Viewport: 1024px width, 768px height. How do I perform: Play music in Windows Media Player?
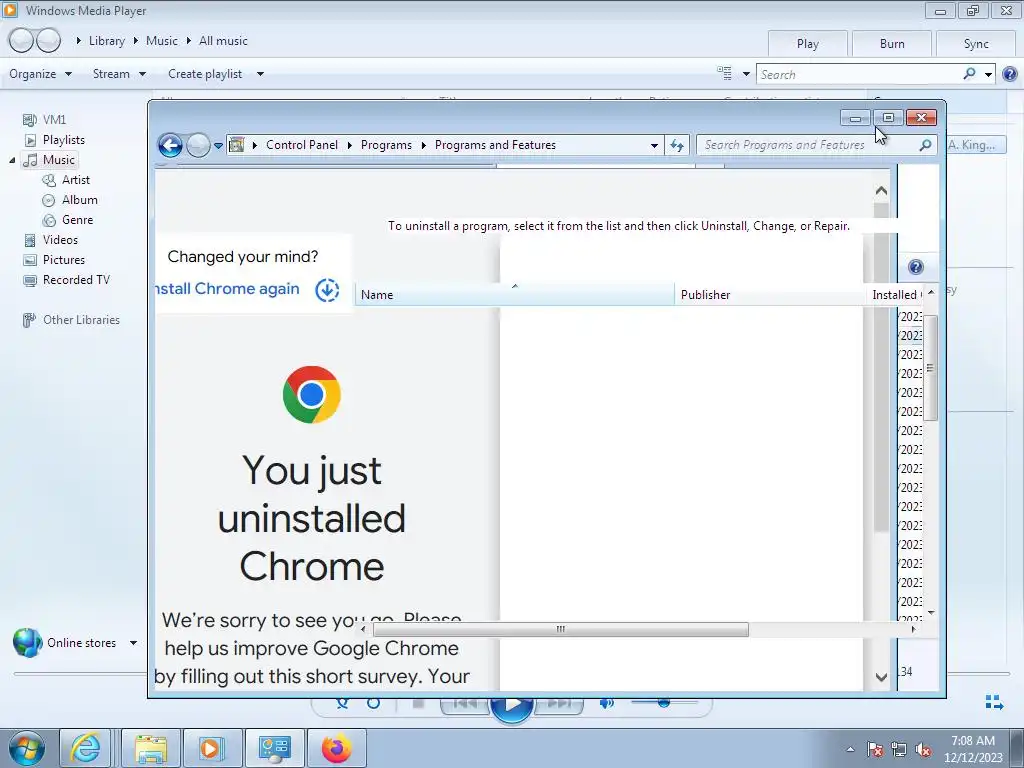pyautogui.click(x=511, y=704)
